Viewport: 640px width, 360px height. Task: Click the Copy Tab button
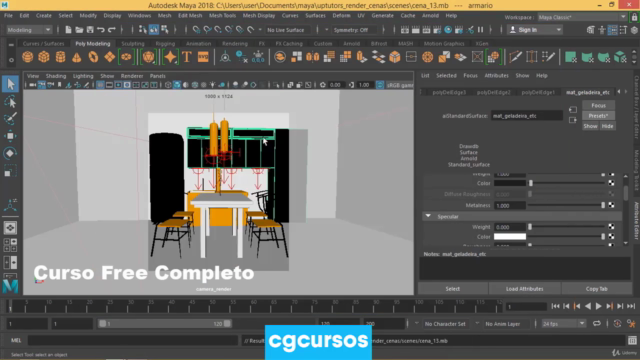click(x=597, y=289)
